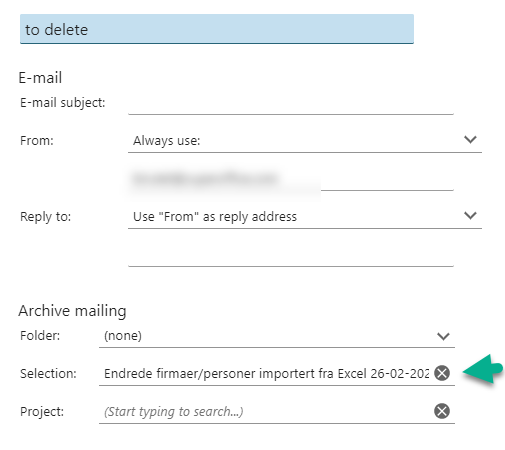Open the Folder dropdown chevron

tap(443, 336)
